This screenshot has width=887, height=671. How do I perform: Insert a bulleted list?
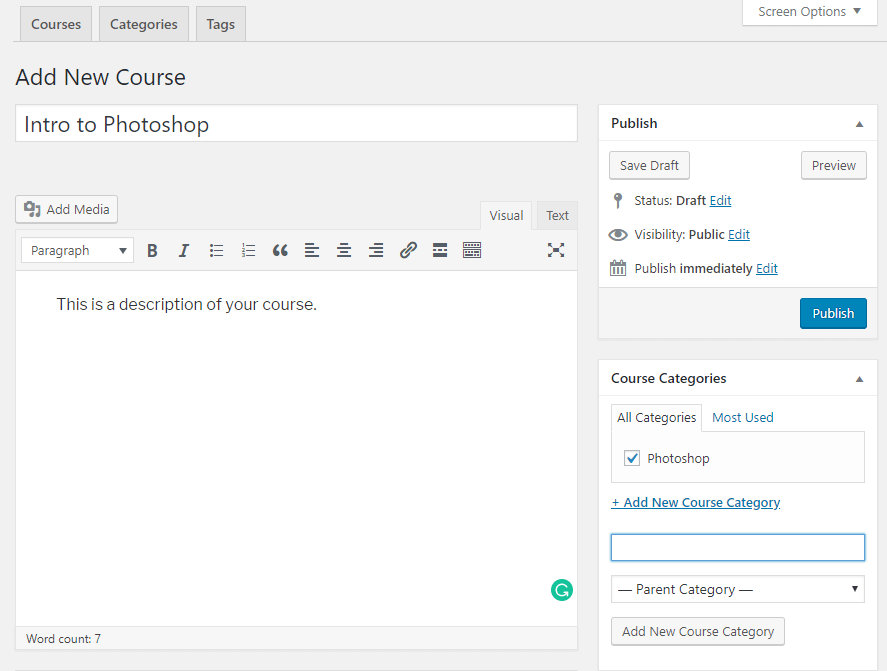tap(216, 250)
